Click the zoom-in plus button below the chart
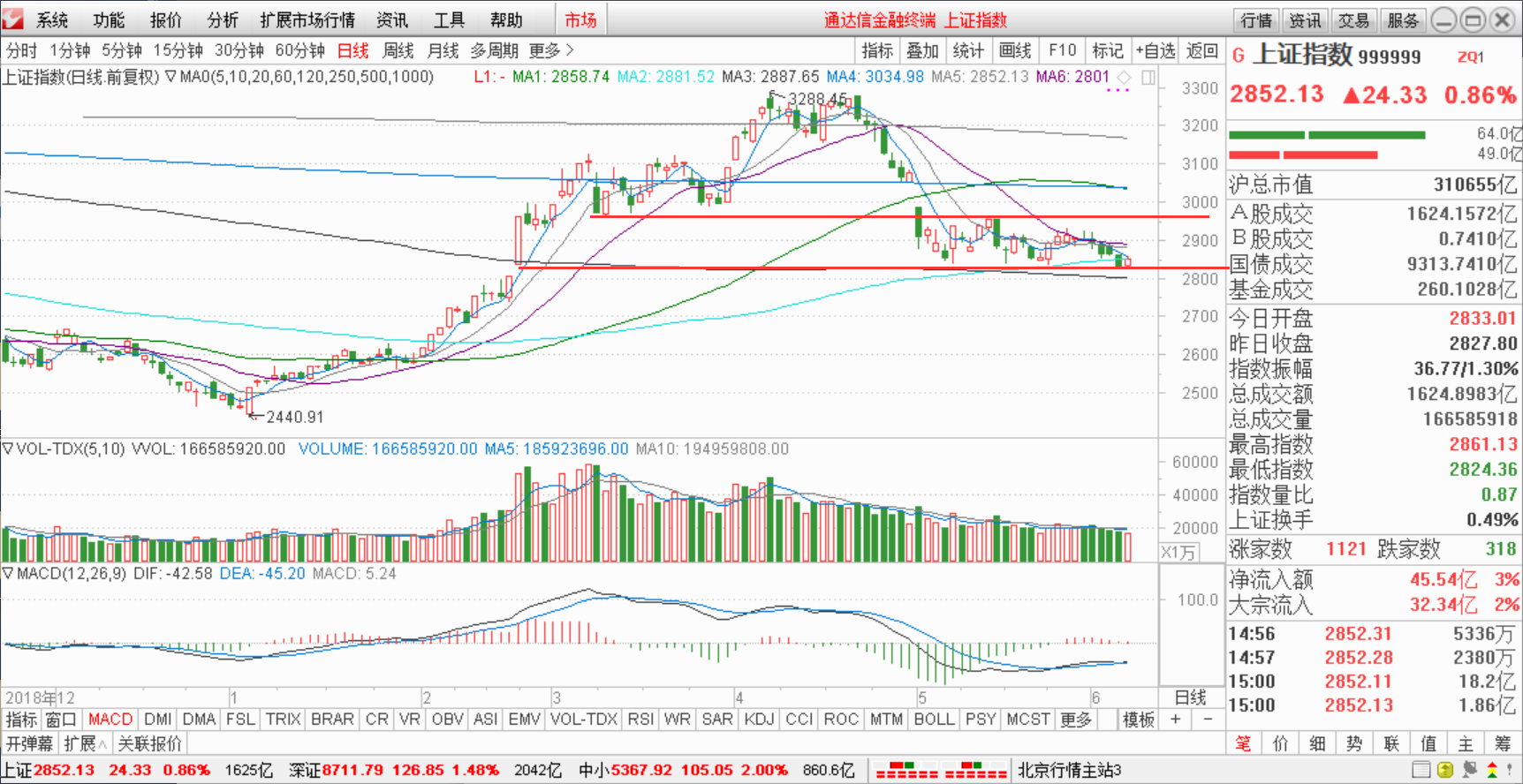1523x784 pixels. click(x=1176, y=720)
